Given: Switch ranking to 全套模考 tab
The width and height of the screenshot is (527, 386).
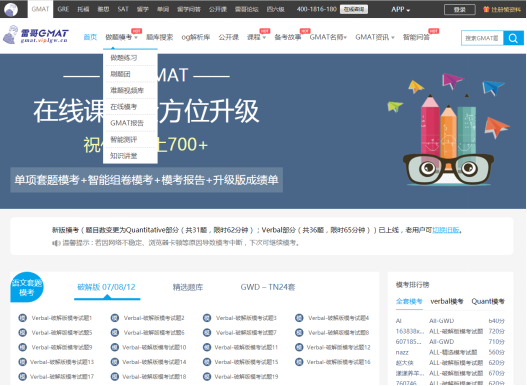Looking at the screenshot, I should tap(409, 301).
